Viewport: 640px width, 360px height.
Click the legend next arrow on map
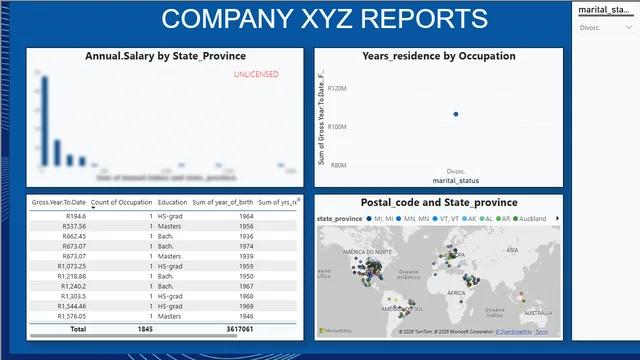click(557, 218)
